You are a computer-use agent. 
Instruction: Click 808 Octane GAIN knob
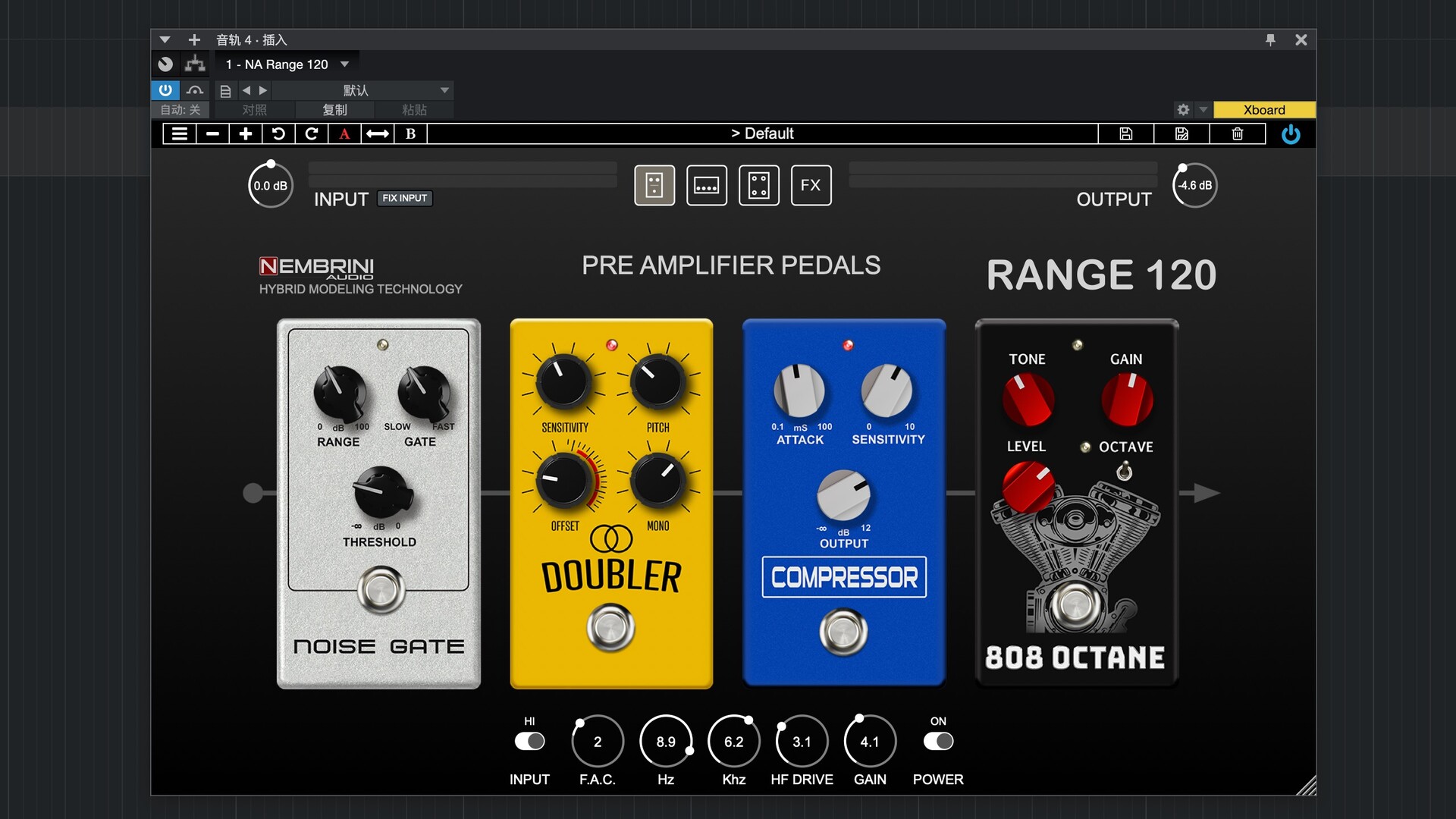[x=1127, y=400]
